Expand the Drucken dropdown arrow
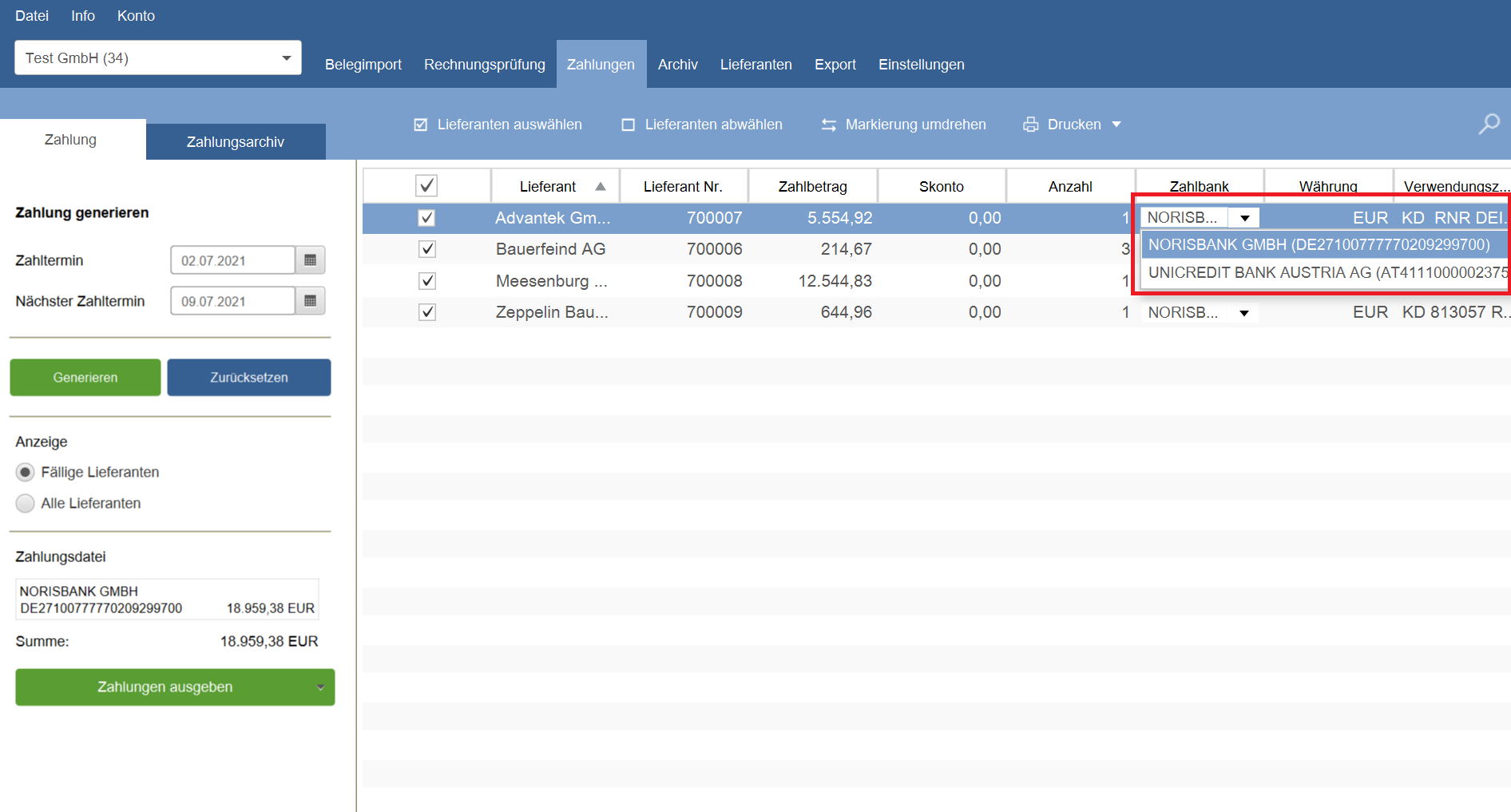 [x=1116, y=125]
